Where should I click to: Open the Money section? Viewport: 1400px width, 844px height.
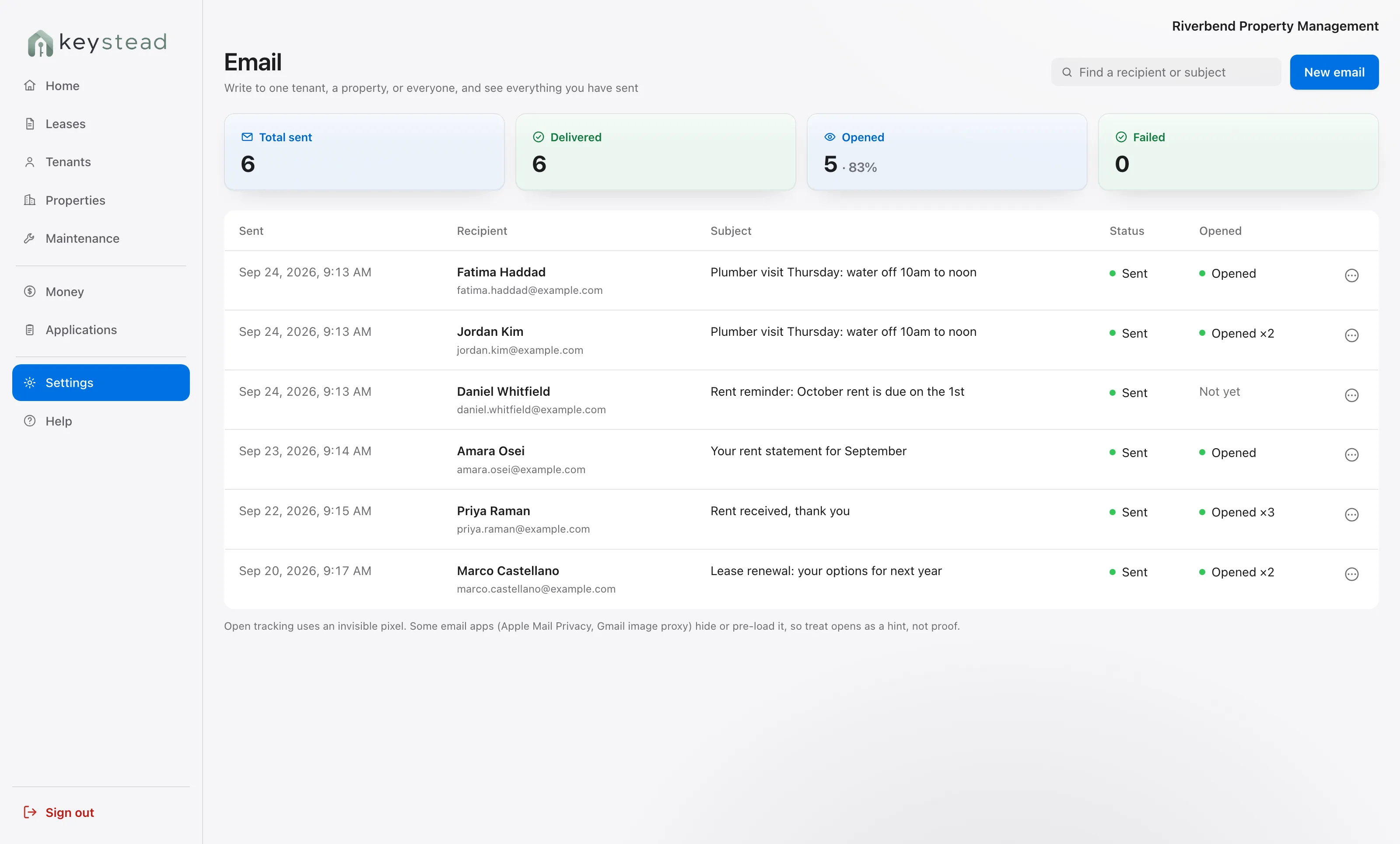101,291
